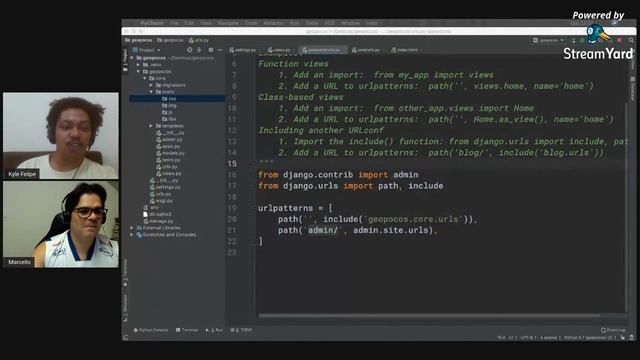The image size is (640, 360).
Task: Collapse the inner geopocos package folder
Action: [138, 71]
